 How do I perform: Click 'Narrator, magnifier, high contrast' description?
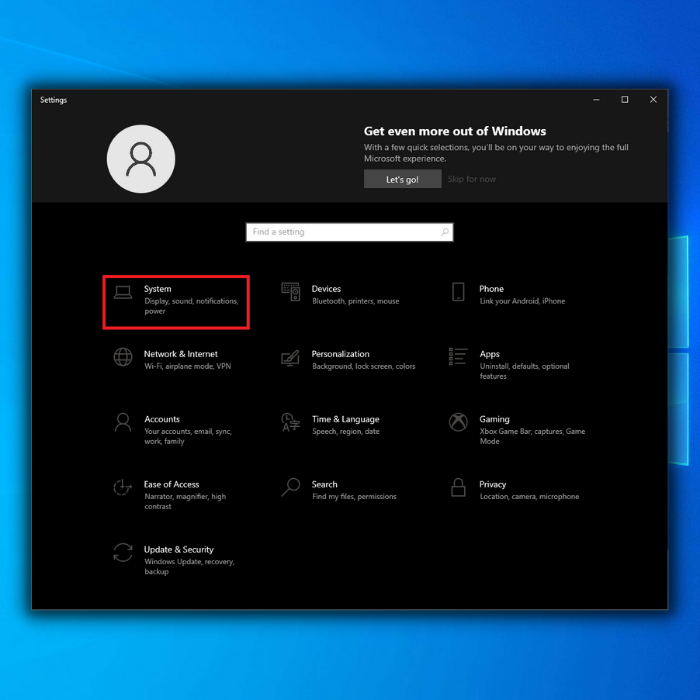(x=185, y=501)
